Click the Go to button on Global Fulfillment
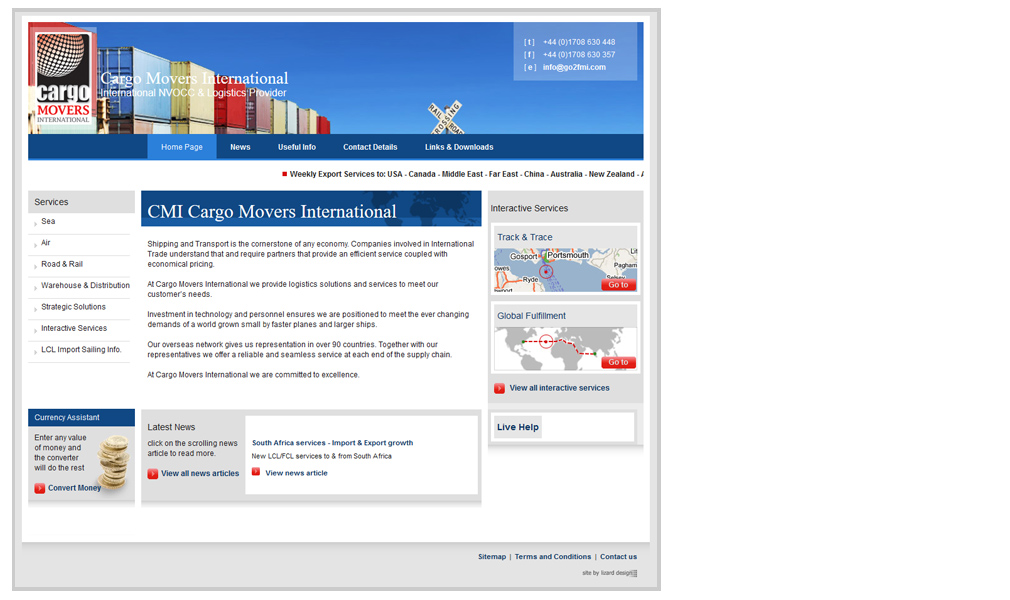The width and height of the screenshot is (1010, 600). (x=618, y=362)
